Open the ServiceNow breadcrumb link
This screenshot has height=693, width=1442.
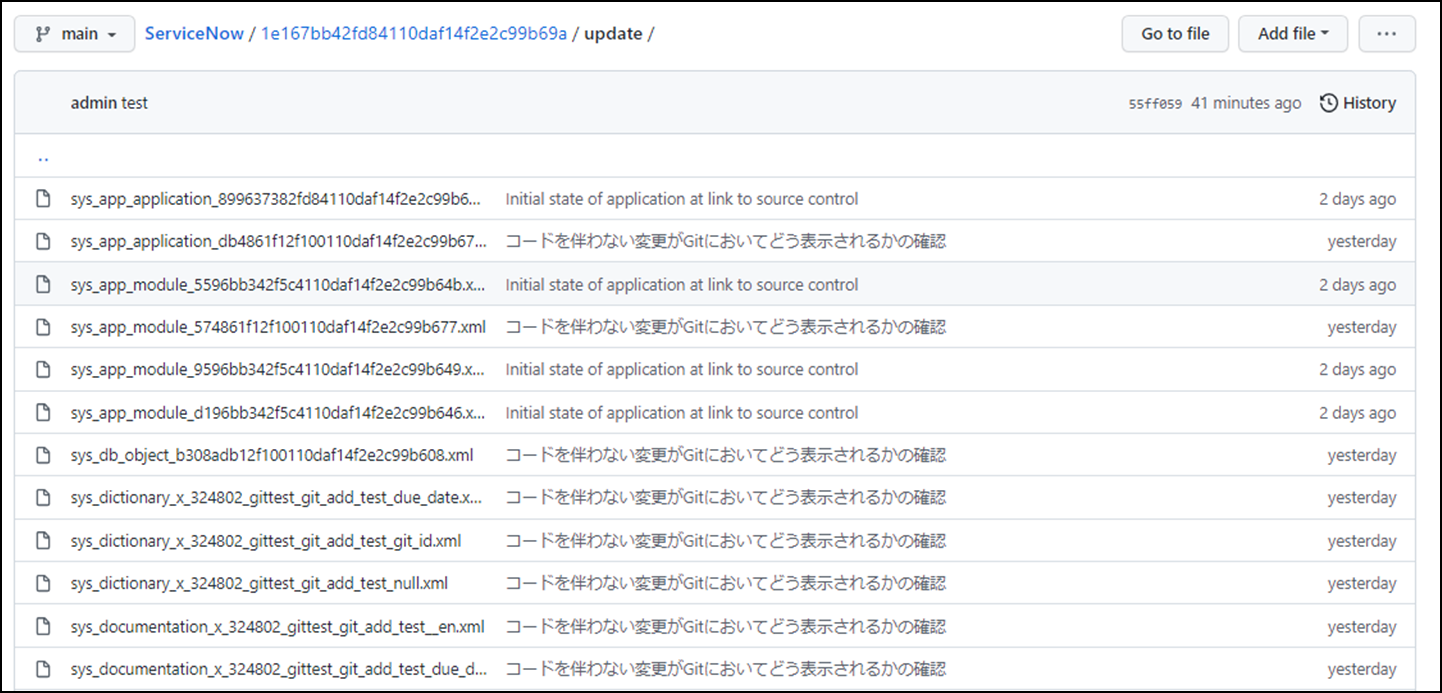[x=194, y=34]
